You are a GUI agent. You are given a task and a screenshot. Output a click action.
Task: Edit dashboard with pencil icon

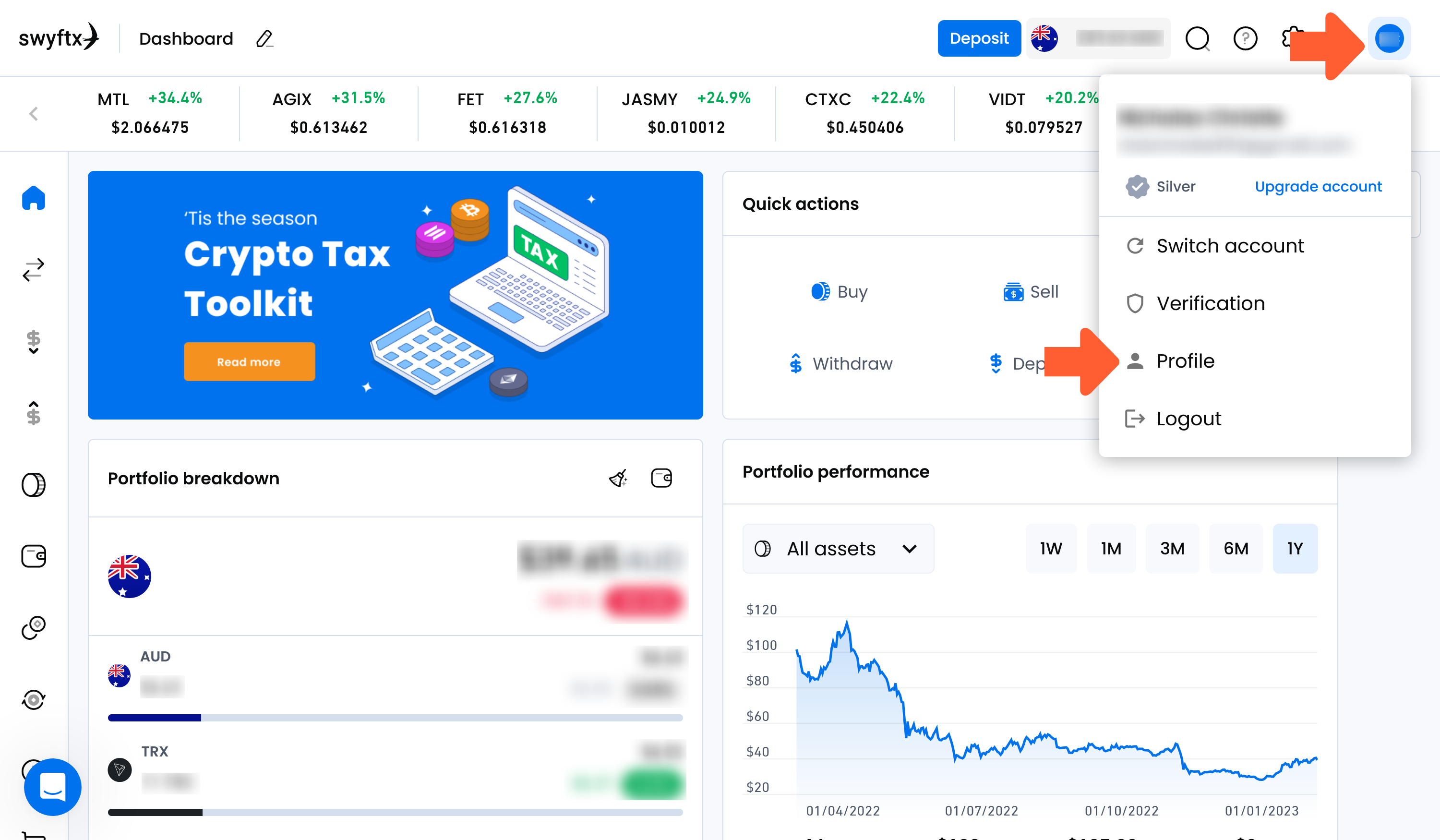(x=264, y=39)
